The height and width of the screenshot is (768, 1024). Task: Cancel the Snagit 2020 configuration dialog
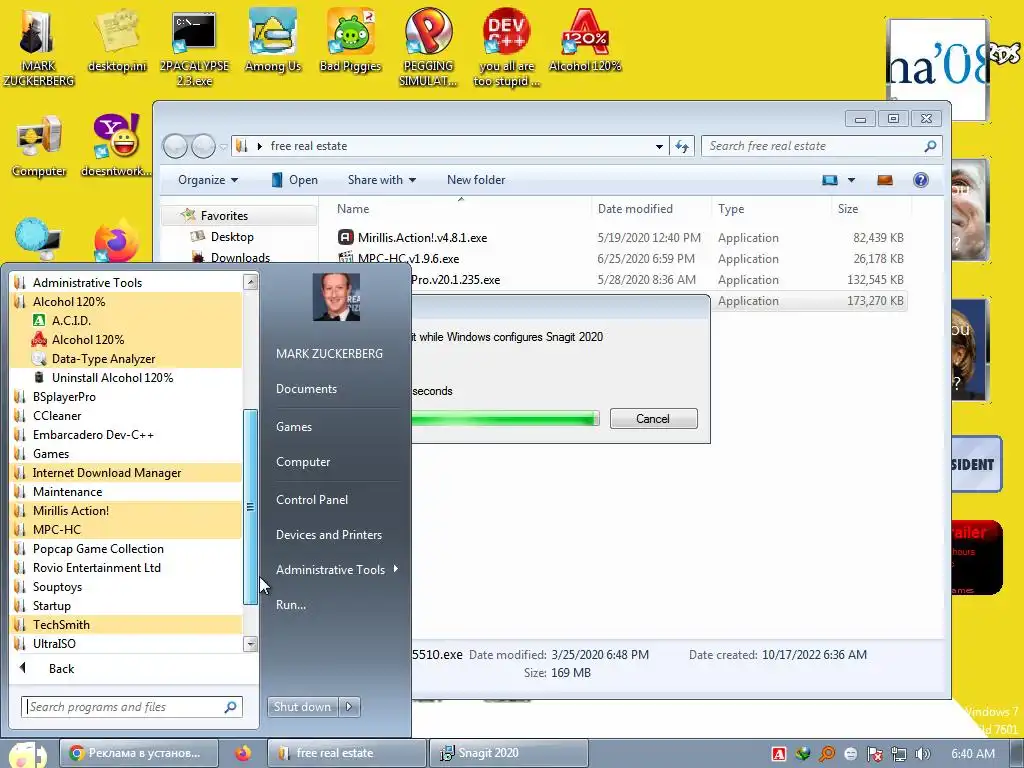tap(654, 419)
